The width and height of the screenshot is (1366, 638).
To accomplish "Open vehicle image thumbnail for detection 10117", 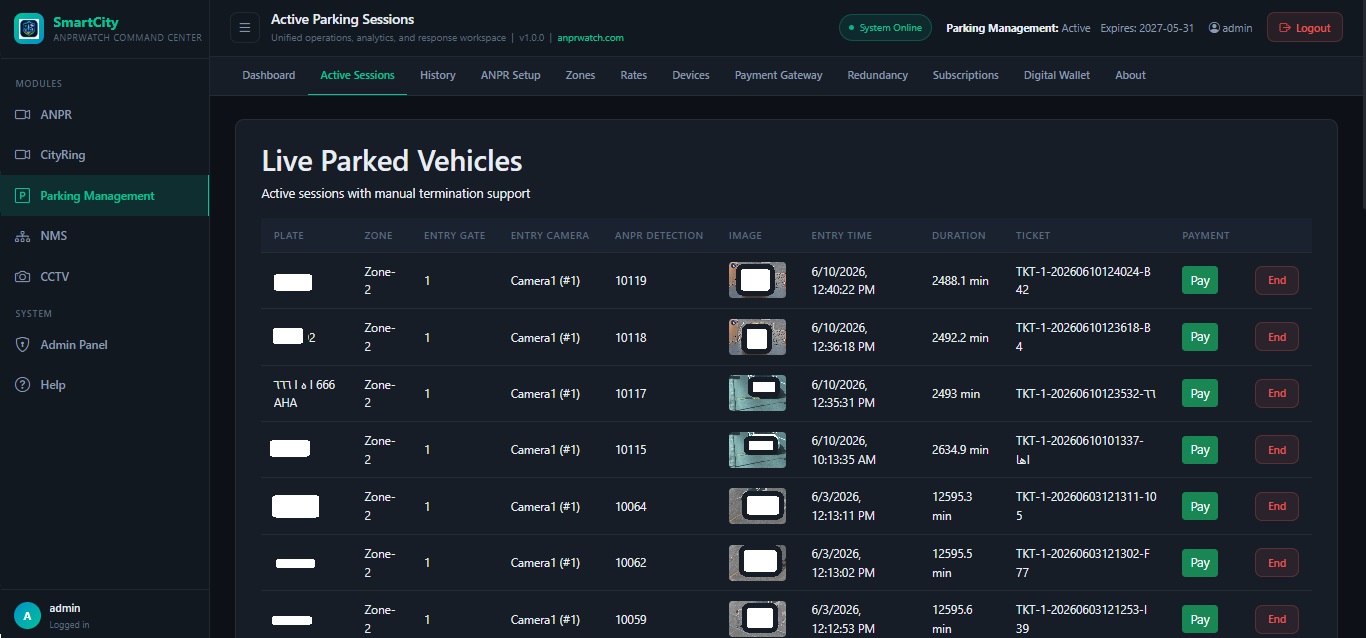I will 757,393.
